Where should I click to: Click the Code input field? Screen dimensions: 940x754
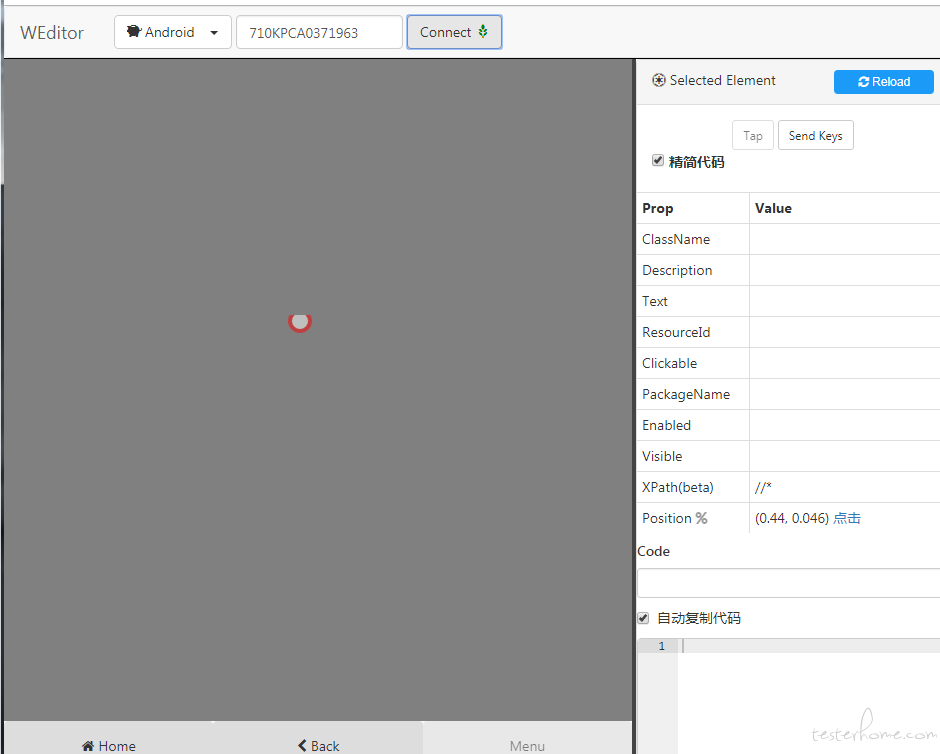pyautogui.click(x=788, y=583)
